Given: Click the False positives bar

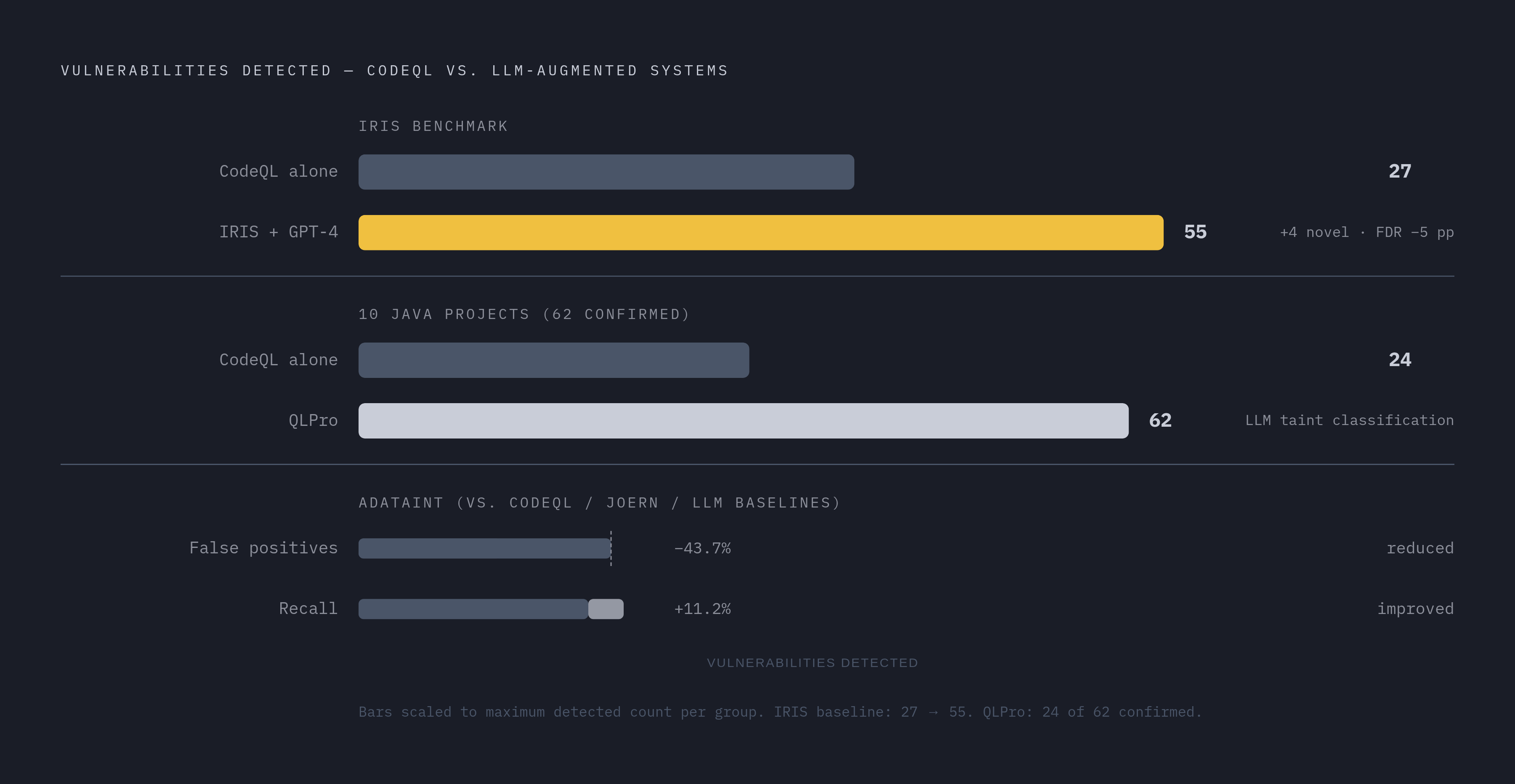Looking at the screenshot, I should [485, 548].
